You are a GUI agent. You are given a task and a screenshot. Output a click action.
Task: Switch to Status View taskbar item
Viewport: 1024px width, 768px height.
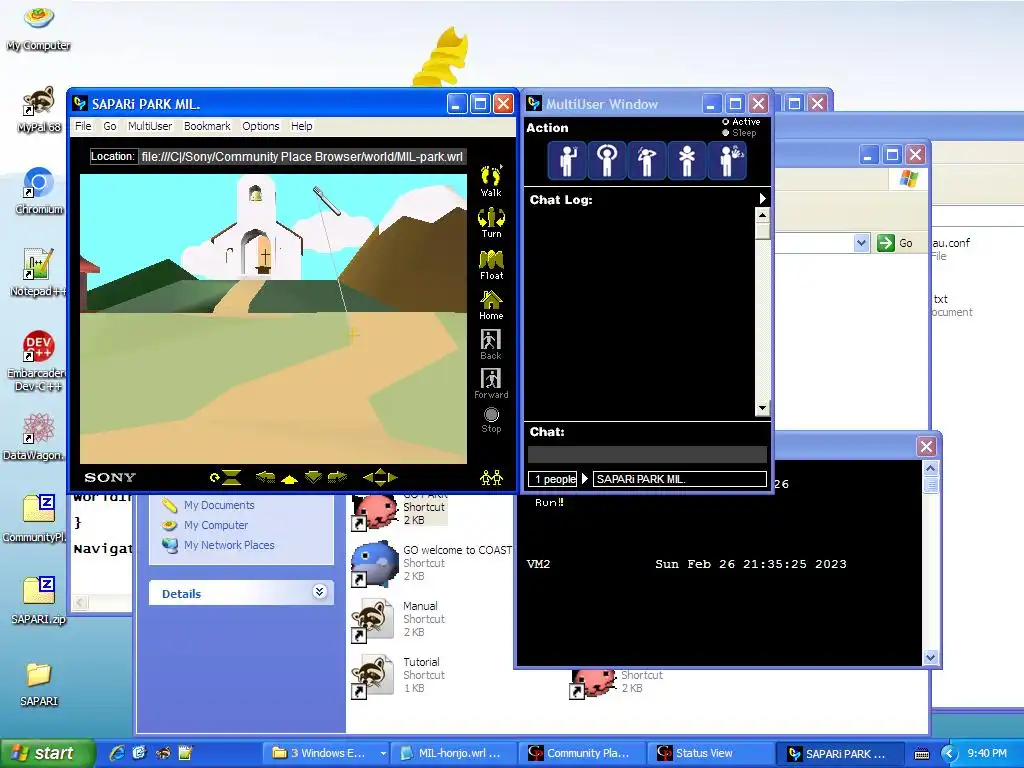710,754
